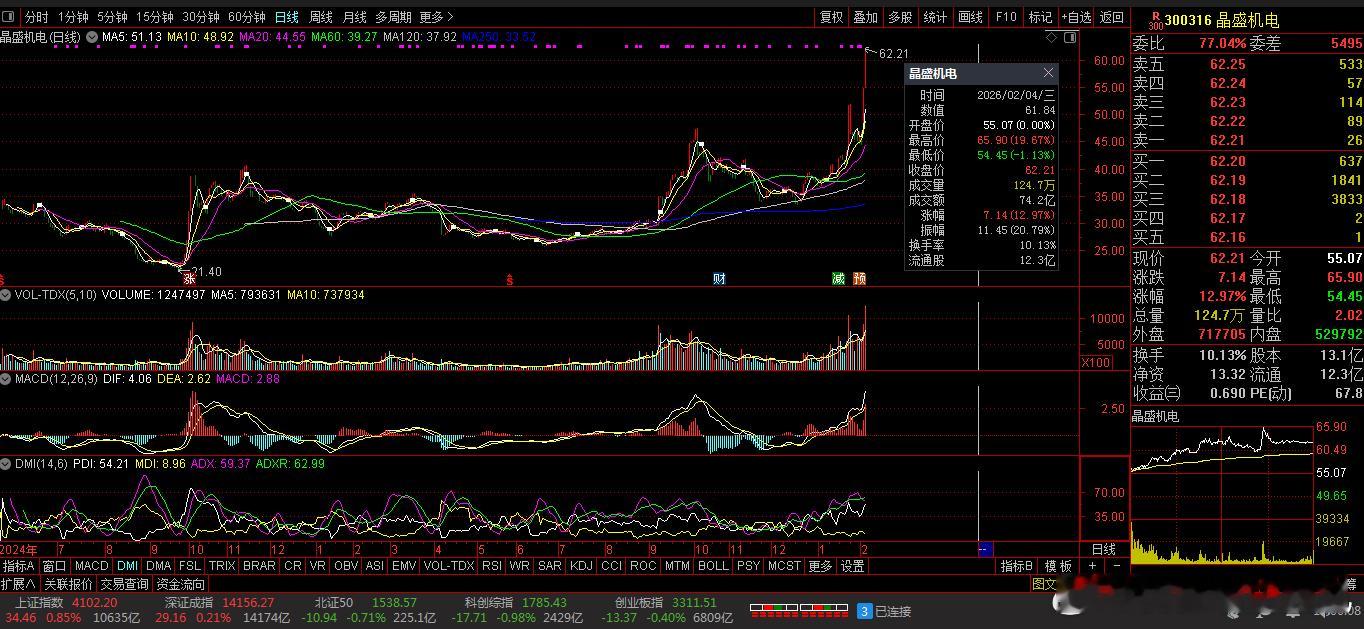This screenshot has height=629, width=1364.
Task: Click the minus zoom-out button
Action: point(1117,566)
